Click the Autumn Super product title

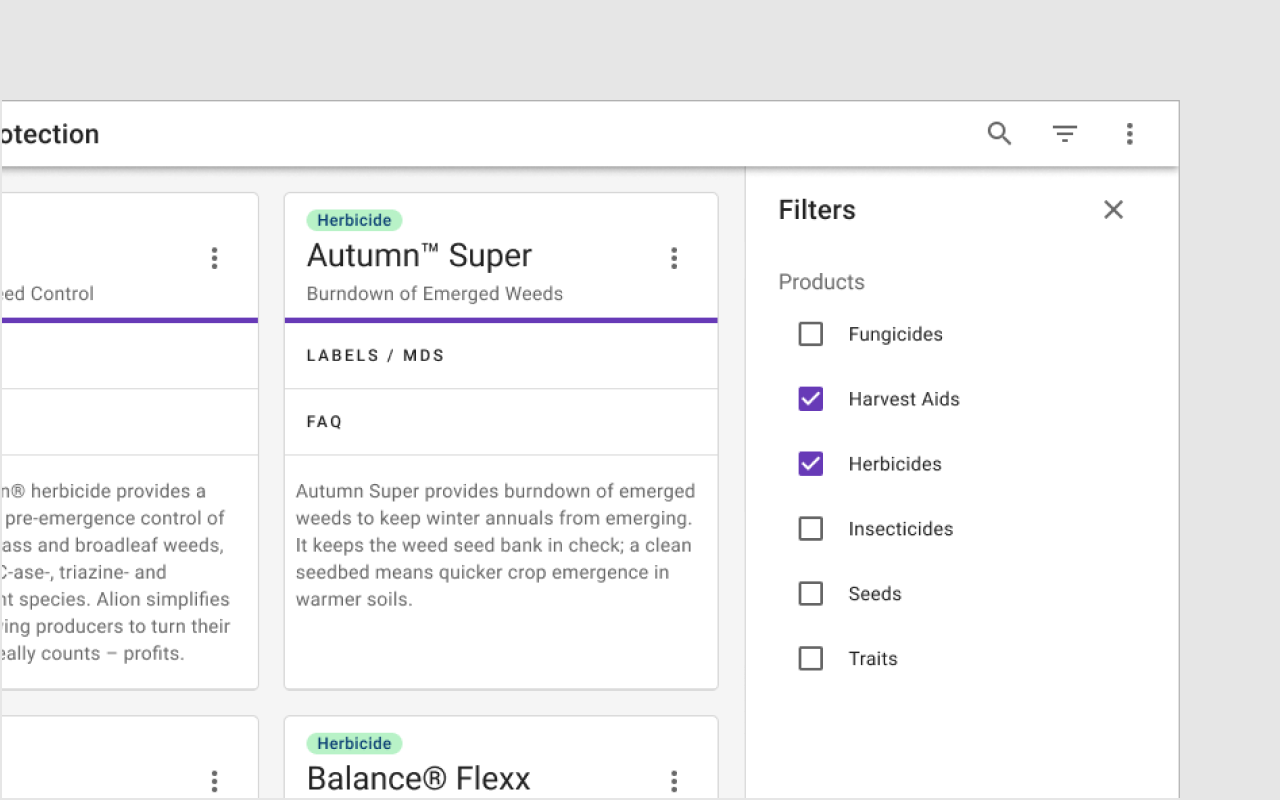point(419,256)
